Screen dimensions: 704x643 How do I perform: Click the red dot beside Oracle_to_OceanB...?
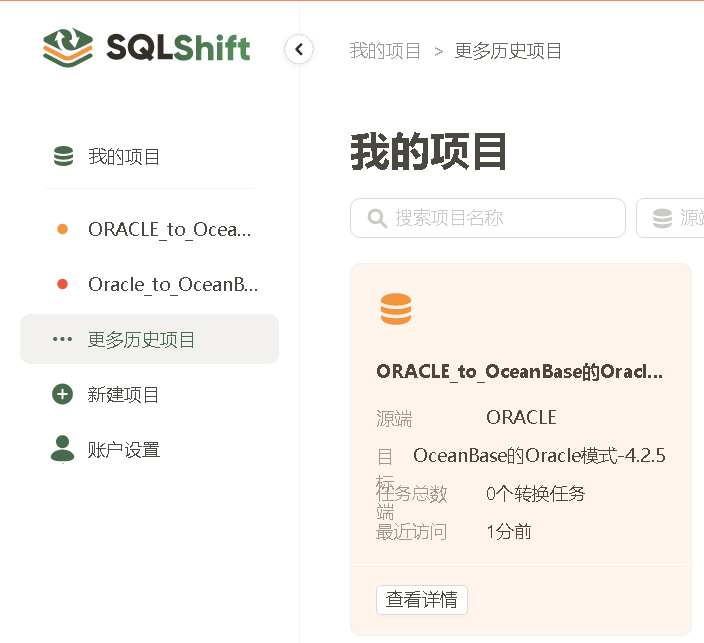point(63,284)
